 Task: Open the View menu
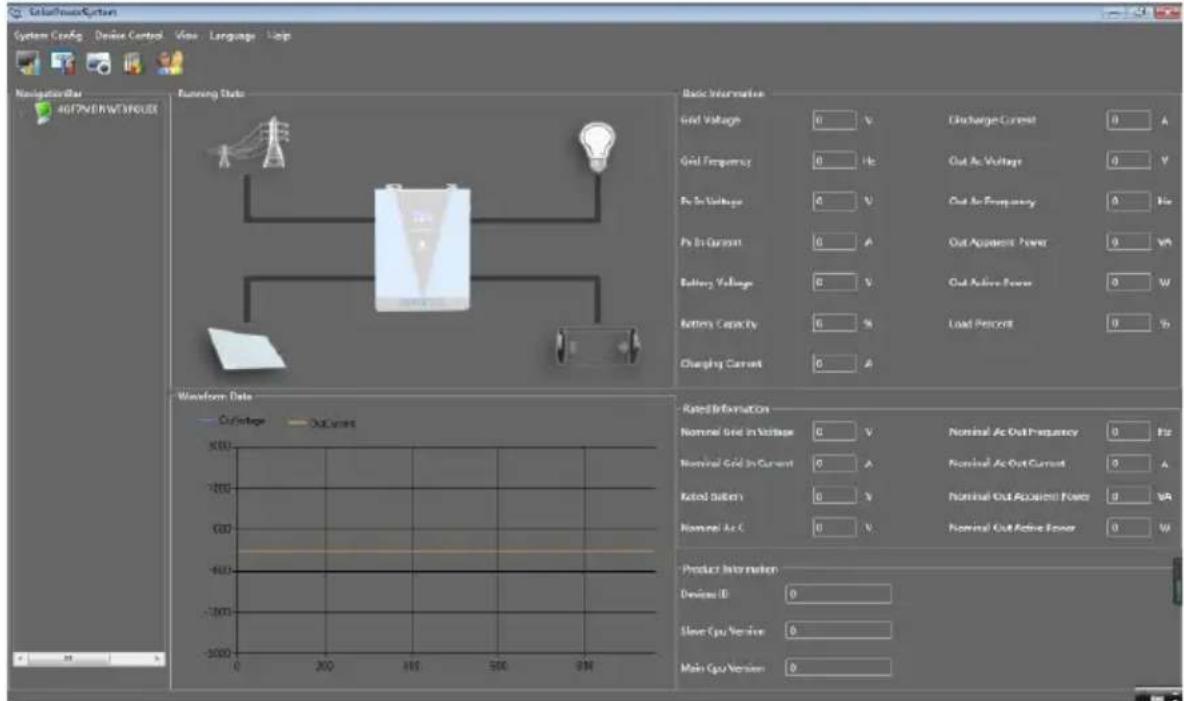tap(186, 36)
